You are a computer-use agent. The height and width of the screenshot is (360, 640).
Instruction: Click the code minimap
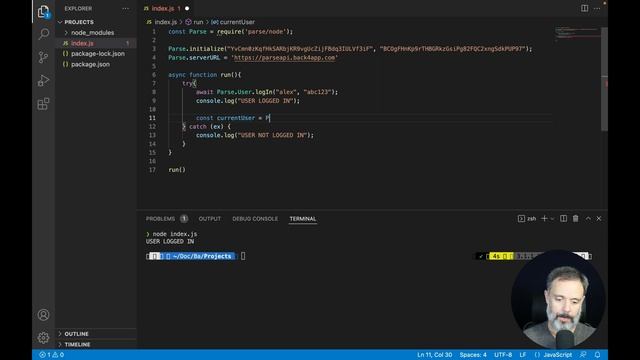click(x=578, y=33)
